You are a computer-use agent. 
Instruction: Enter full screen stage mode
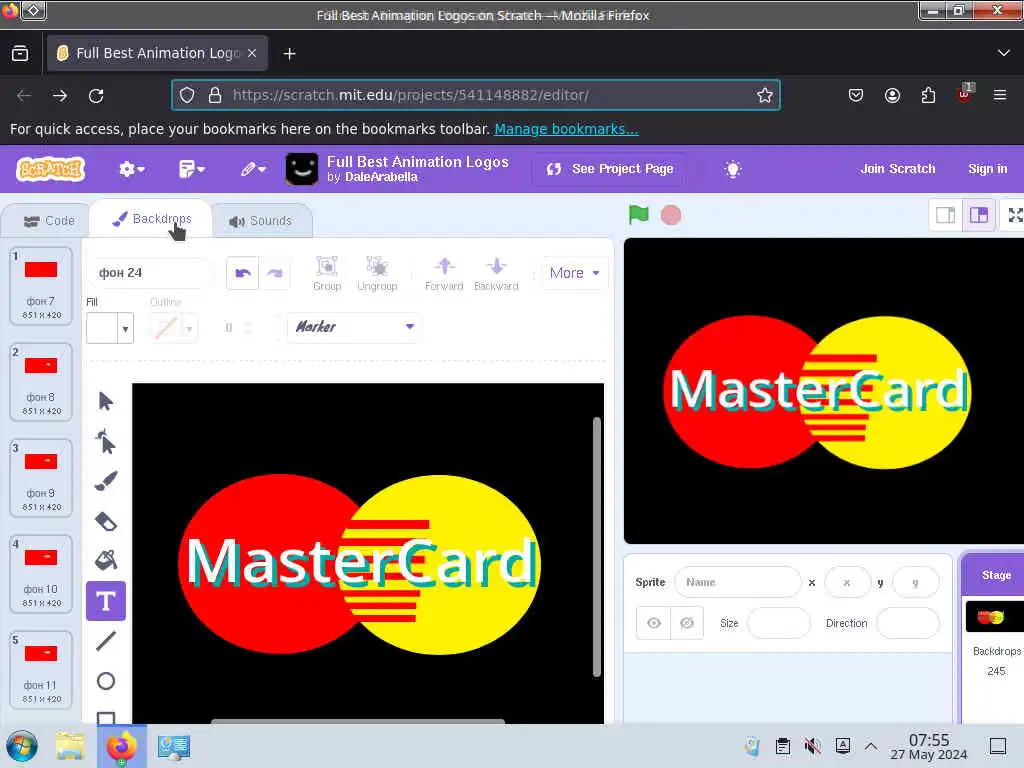[x=1015, y=215]
